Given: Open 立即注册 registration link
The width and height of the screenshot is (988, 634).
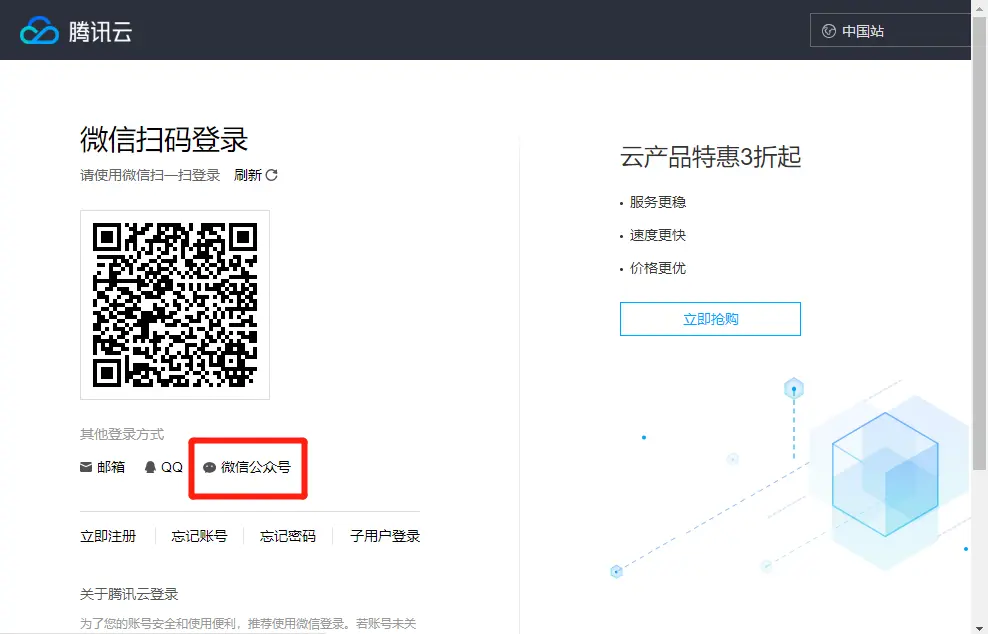Looking at the screenshot, I should pos(108,536).
